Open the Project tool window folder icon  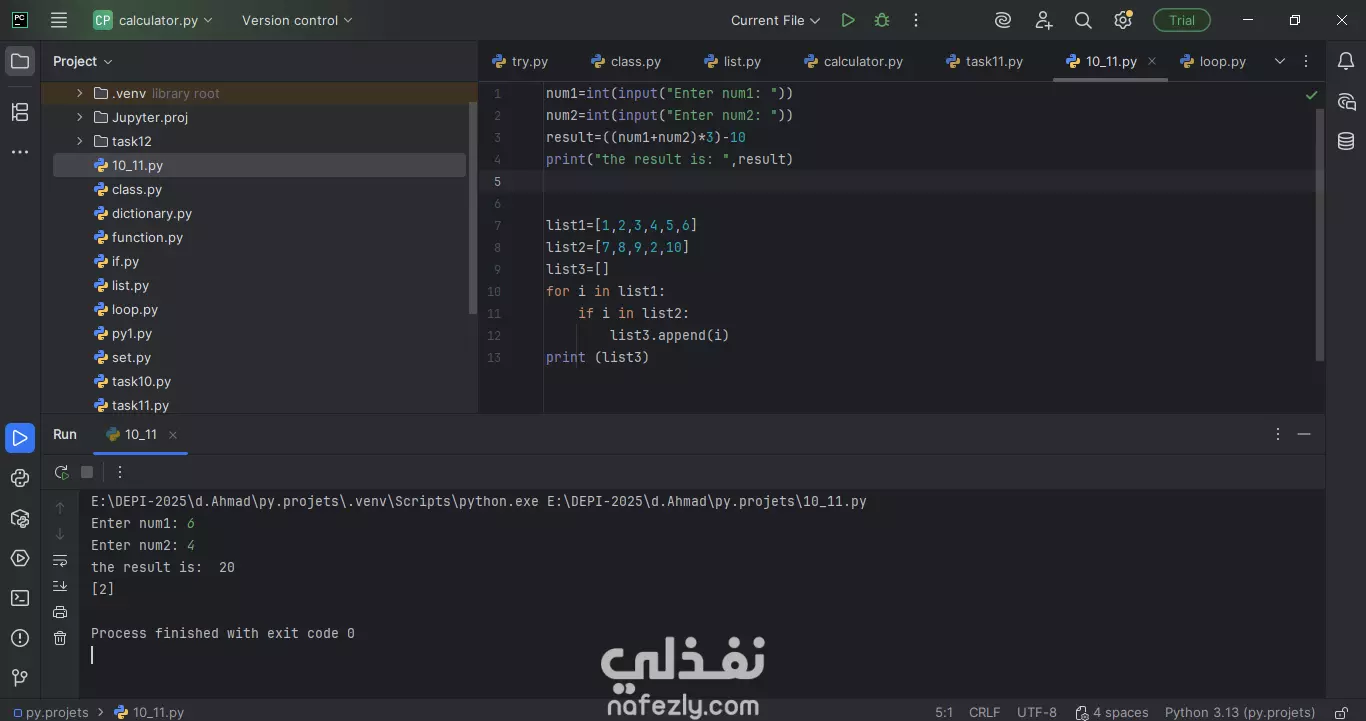[20, 62]
